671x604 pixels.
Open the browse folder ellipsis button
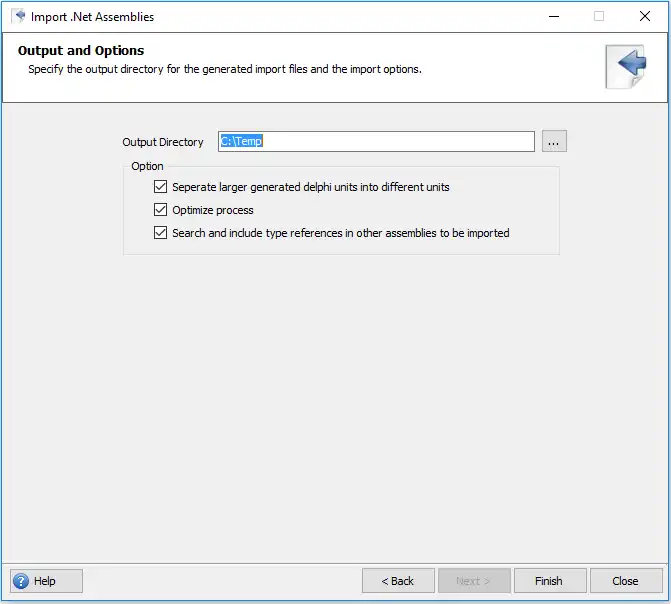coord(554,141)
